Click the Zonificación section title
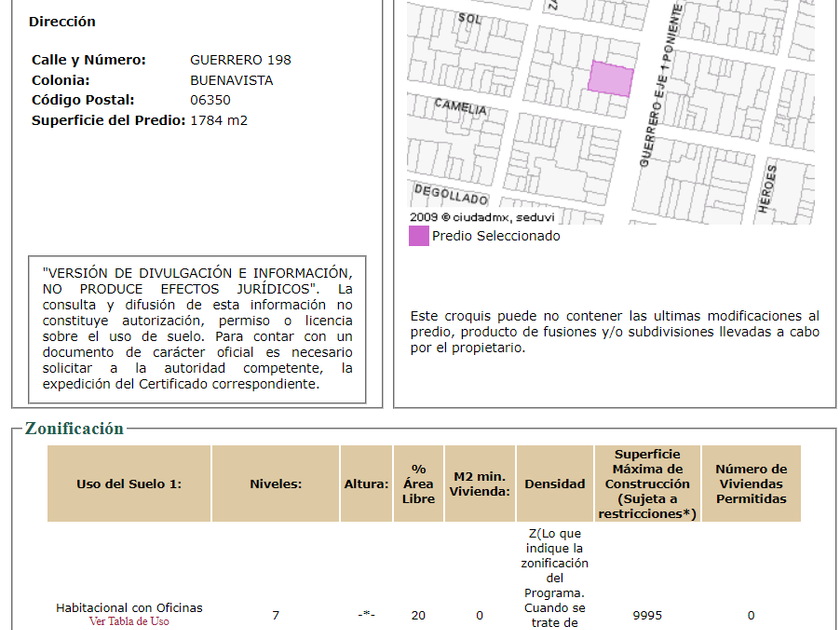Image resolution: width=840 pixels, height=630 pixels. click(74, 429)
